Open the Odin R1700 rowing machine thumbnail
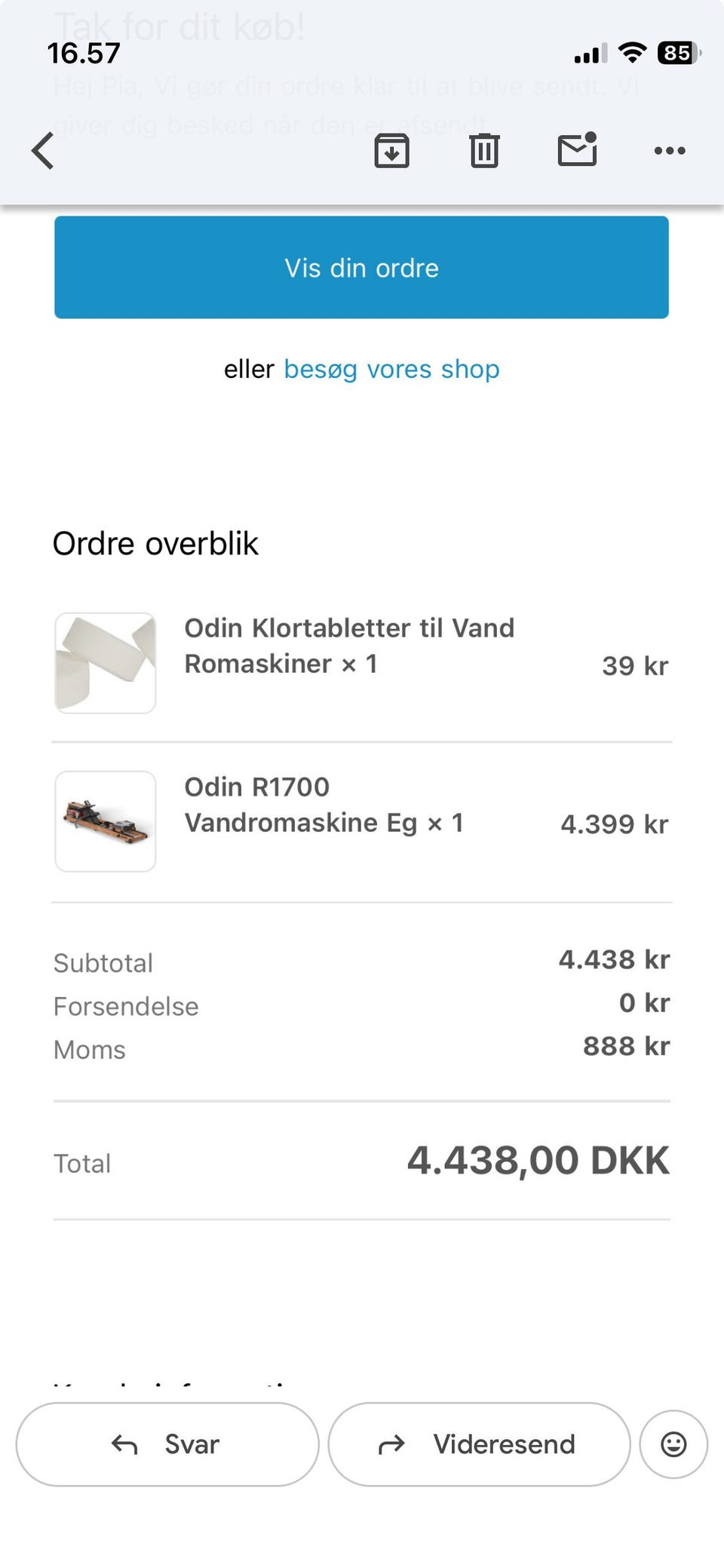 106,821
